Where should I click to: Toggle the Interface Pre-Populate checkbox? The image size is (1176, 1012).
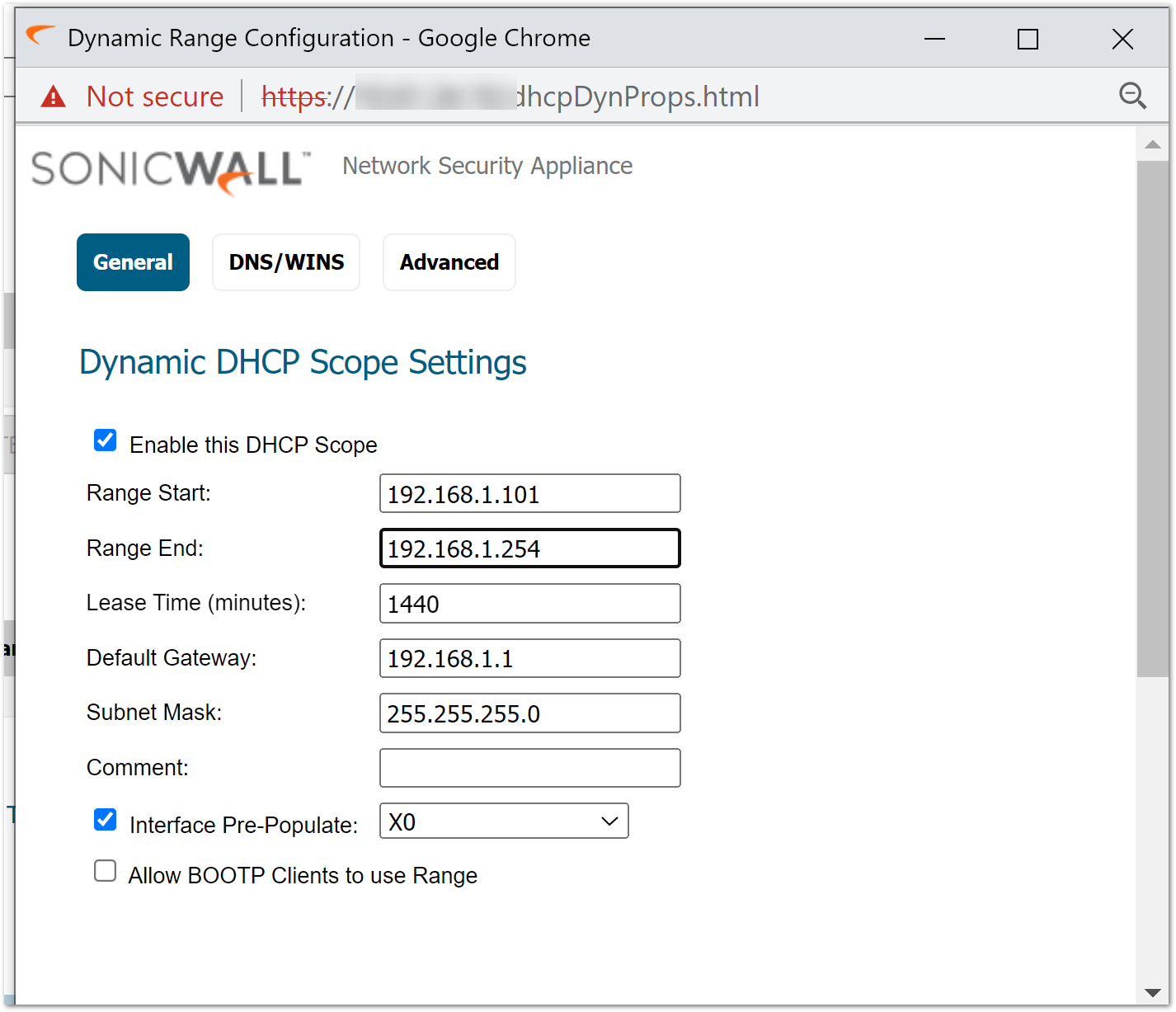[x=106, y=820]
